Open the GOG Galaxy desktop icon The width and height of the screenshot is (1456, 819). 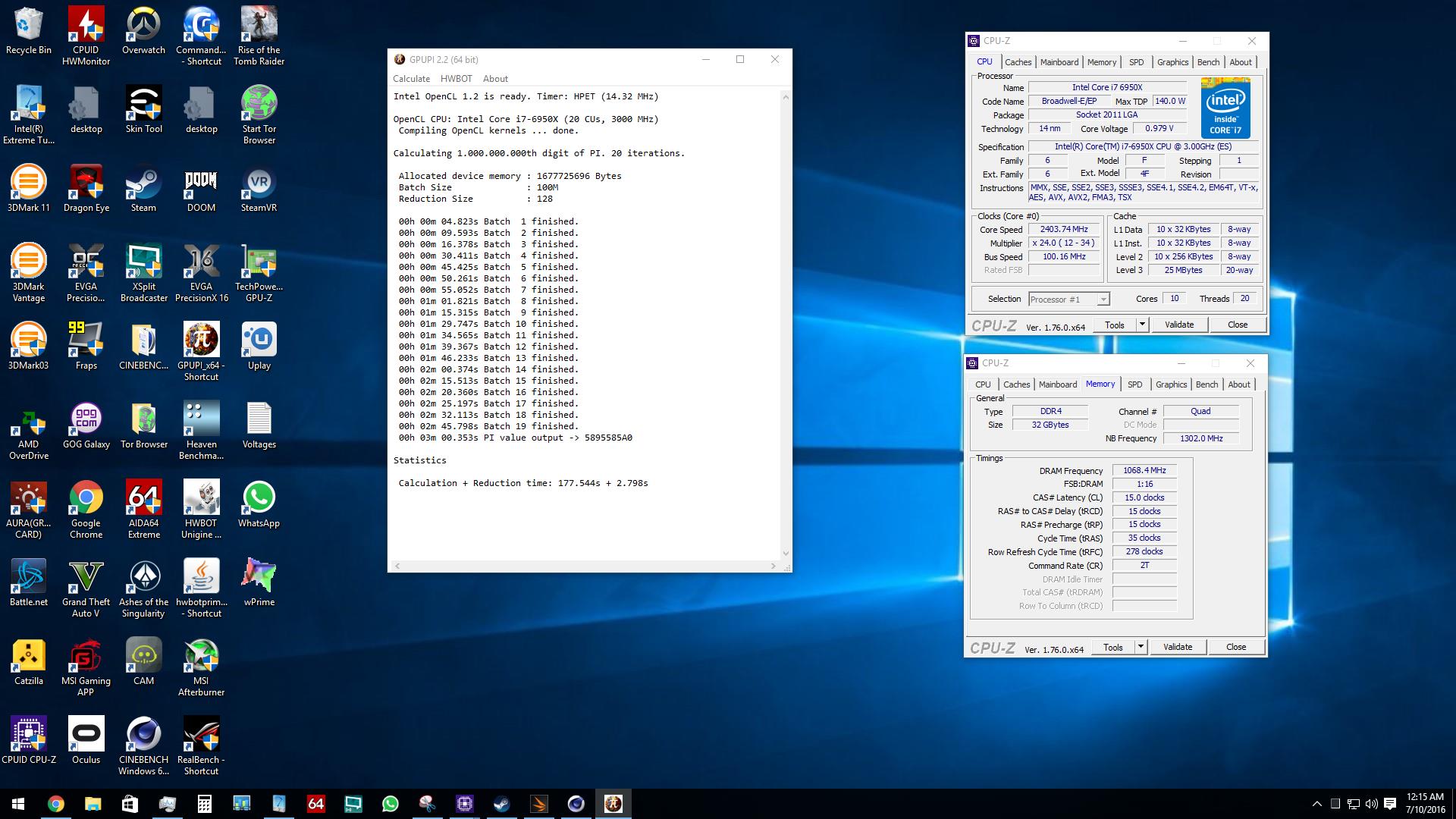point(86,425)
